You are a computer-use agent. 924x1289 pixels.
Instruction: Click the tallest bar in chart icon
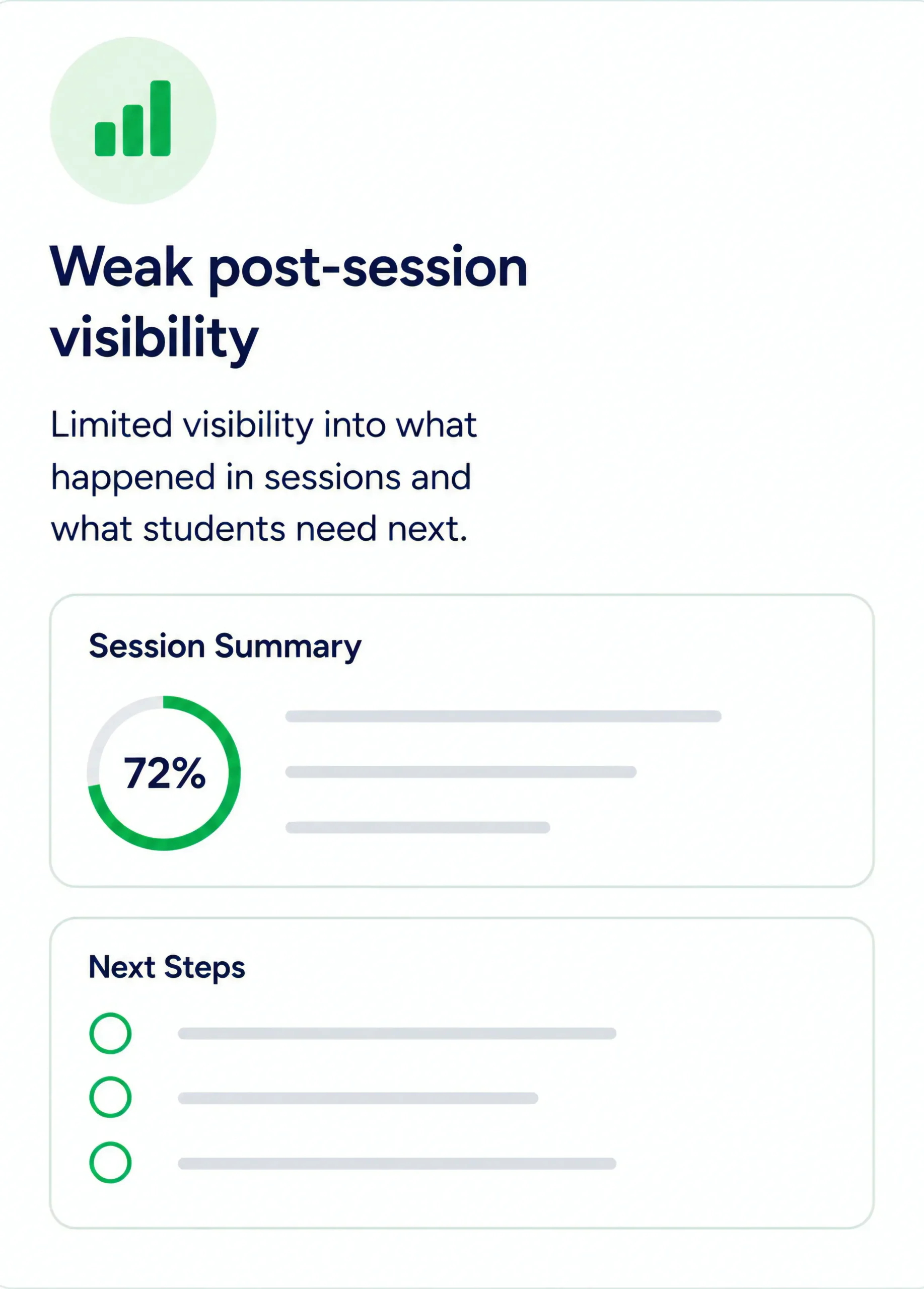click(160, 118)
